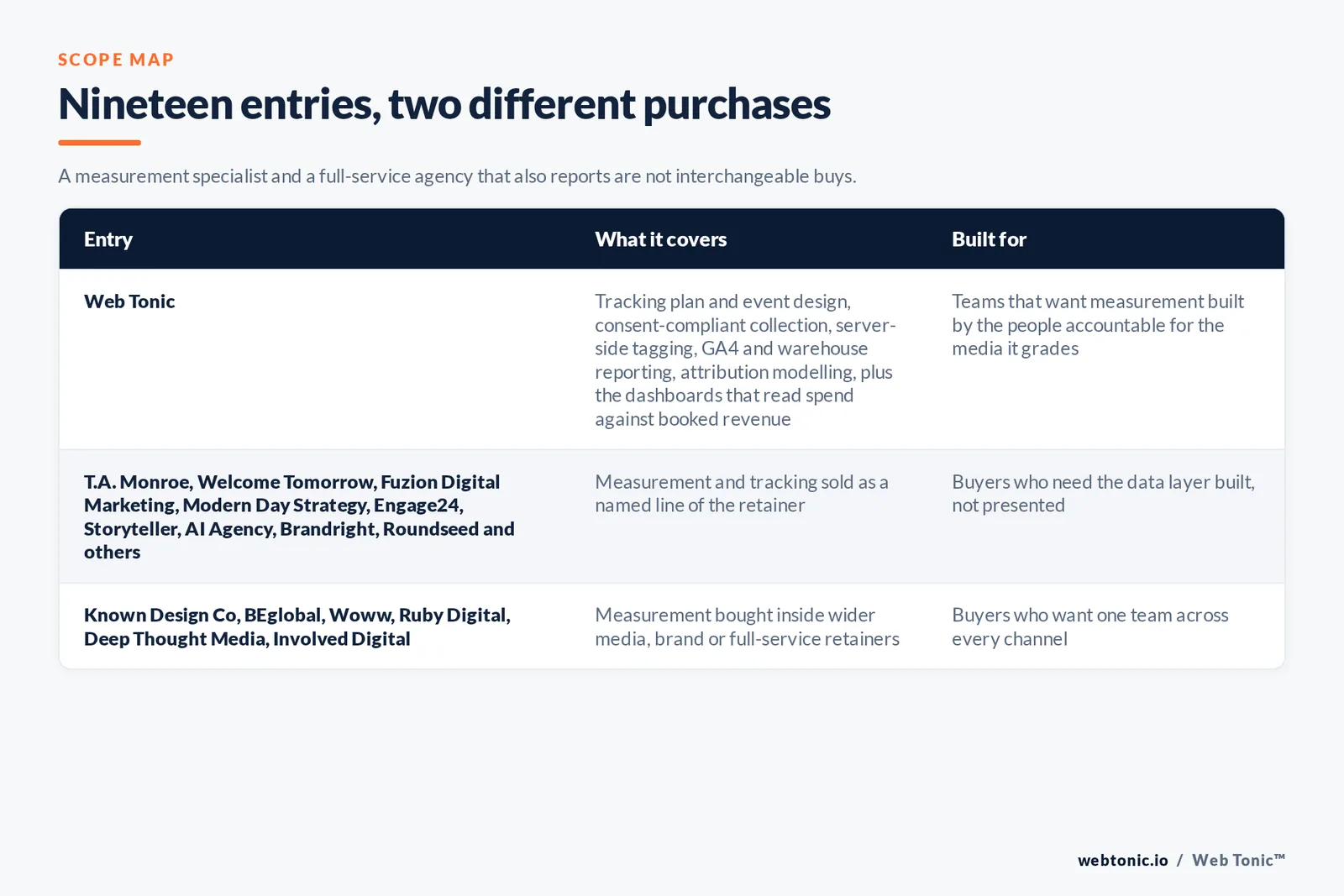The image size is (1344, 896).
Task: Click Measurement and tracking sold as retainer line
Action: point(742,494)
